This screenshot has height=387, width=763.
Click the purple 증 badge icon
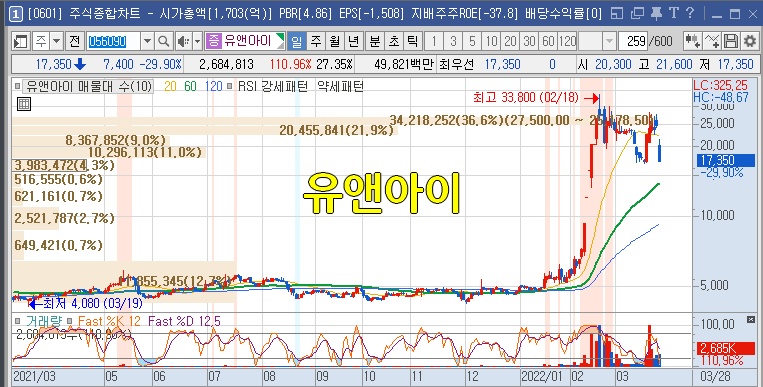click(213, 41)
